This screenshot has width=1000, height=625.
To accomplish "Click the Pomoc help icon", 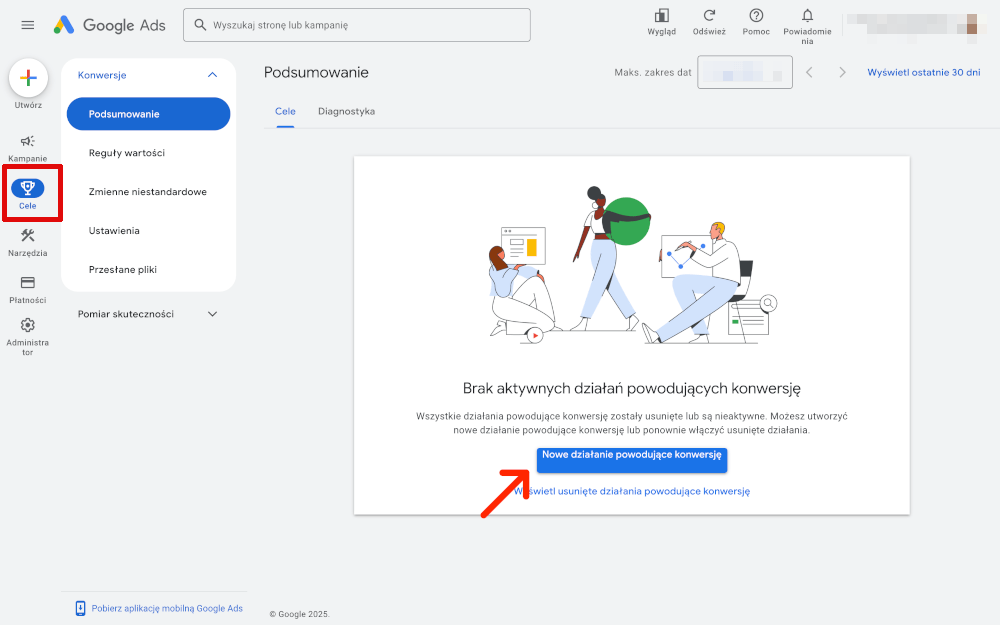I will point(756,16).
